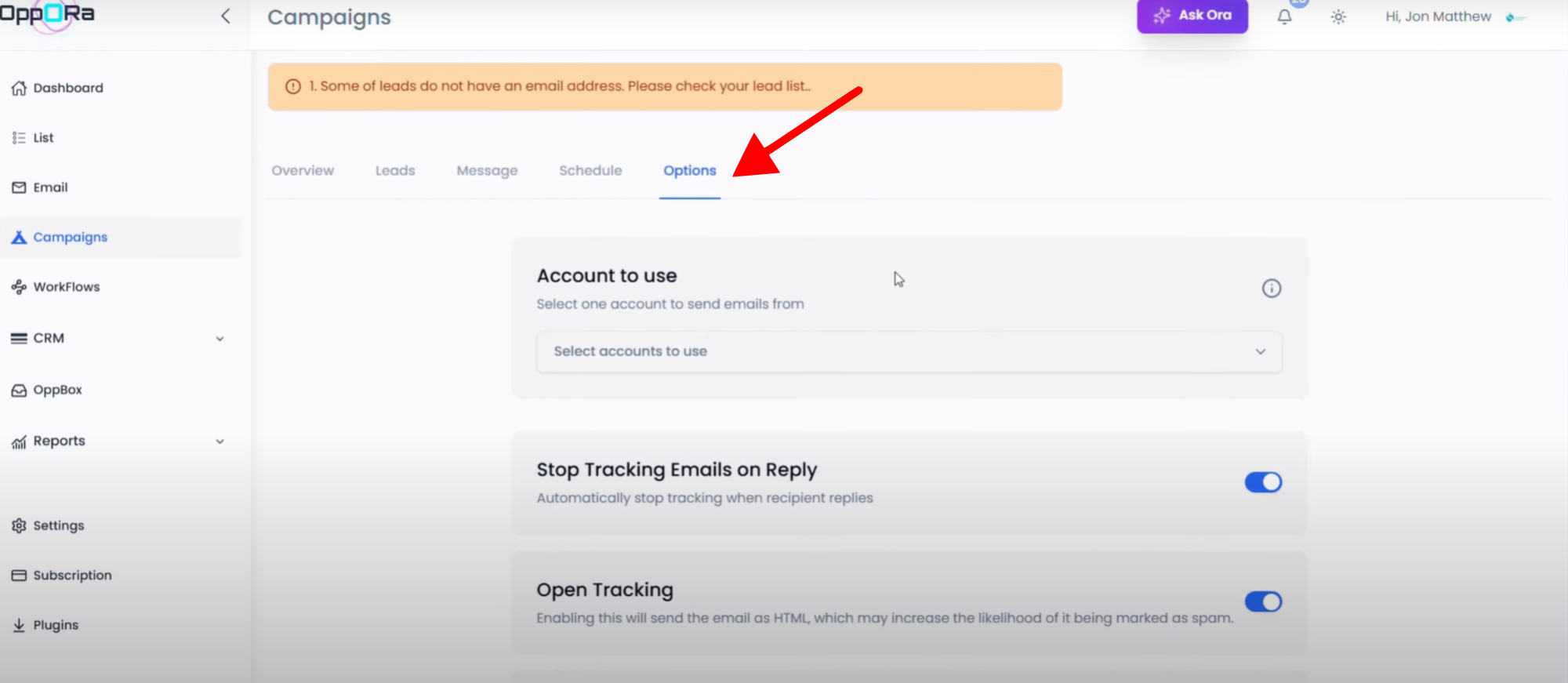This screenshot has width=1568, height=683.
Task: Go to the Leads tab
Action: [395, 170]
